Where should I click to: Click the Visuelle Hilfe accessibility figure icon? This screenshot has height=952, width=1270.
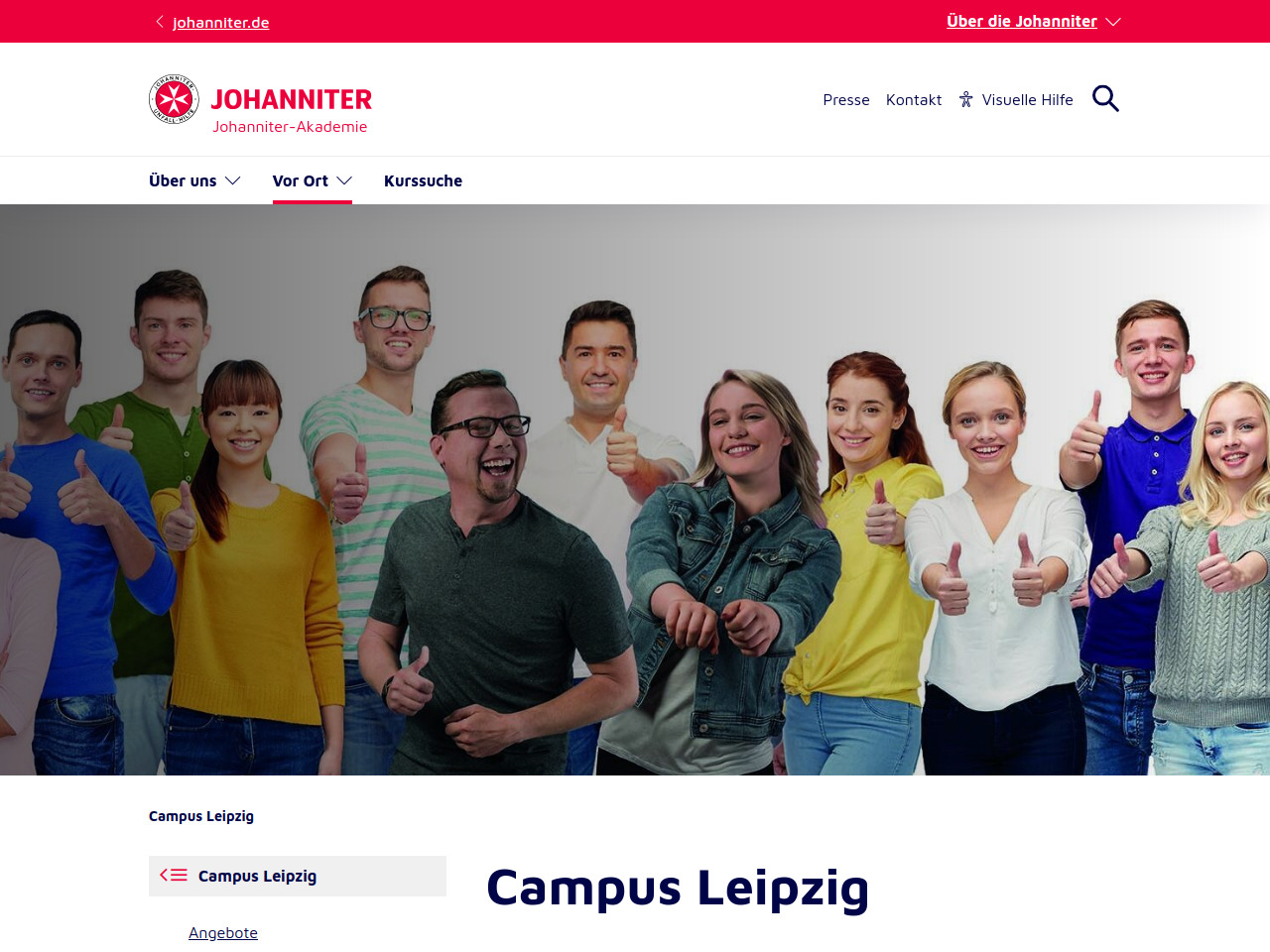(x=966, y=99)
